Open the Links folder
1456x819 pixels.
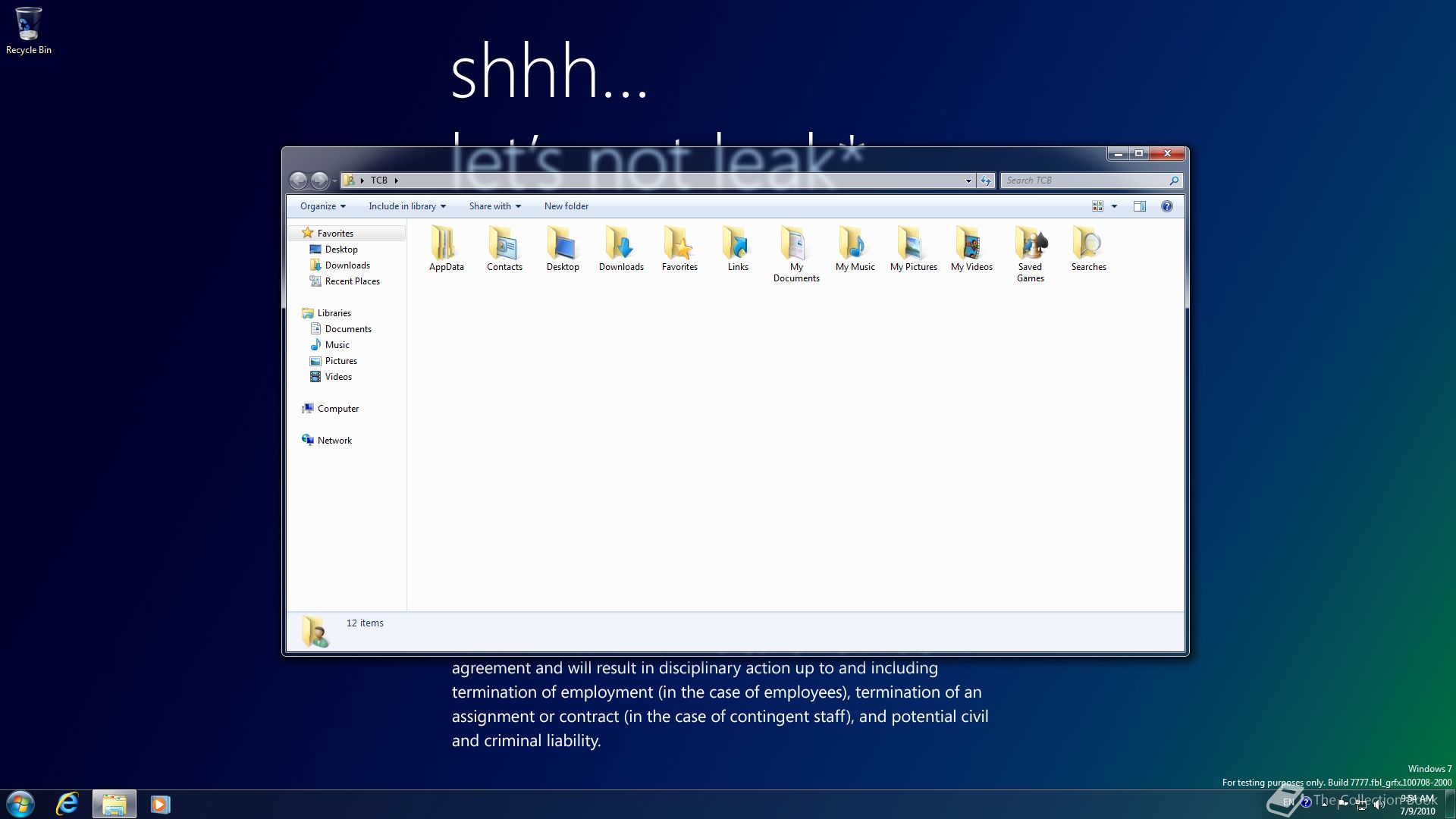[738, 248]
